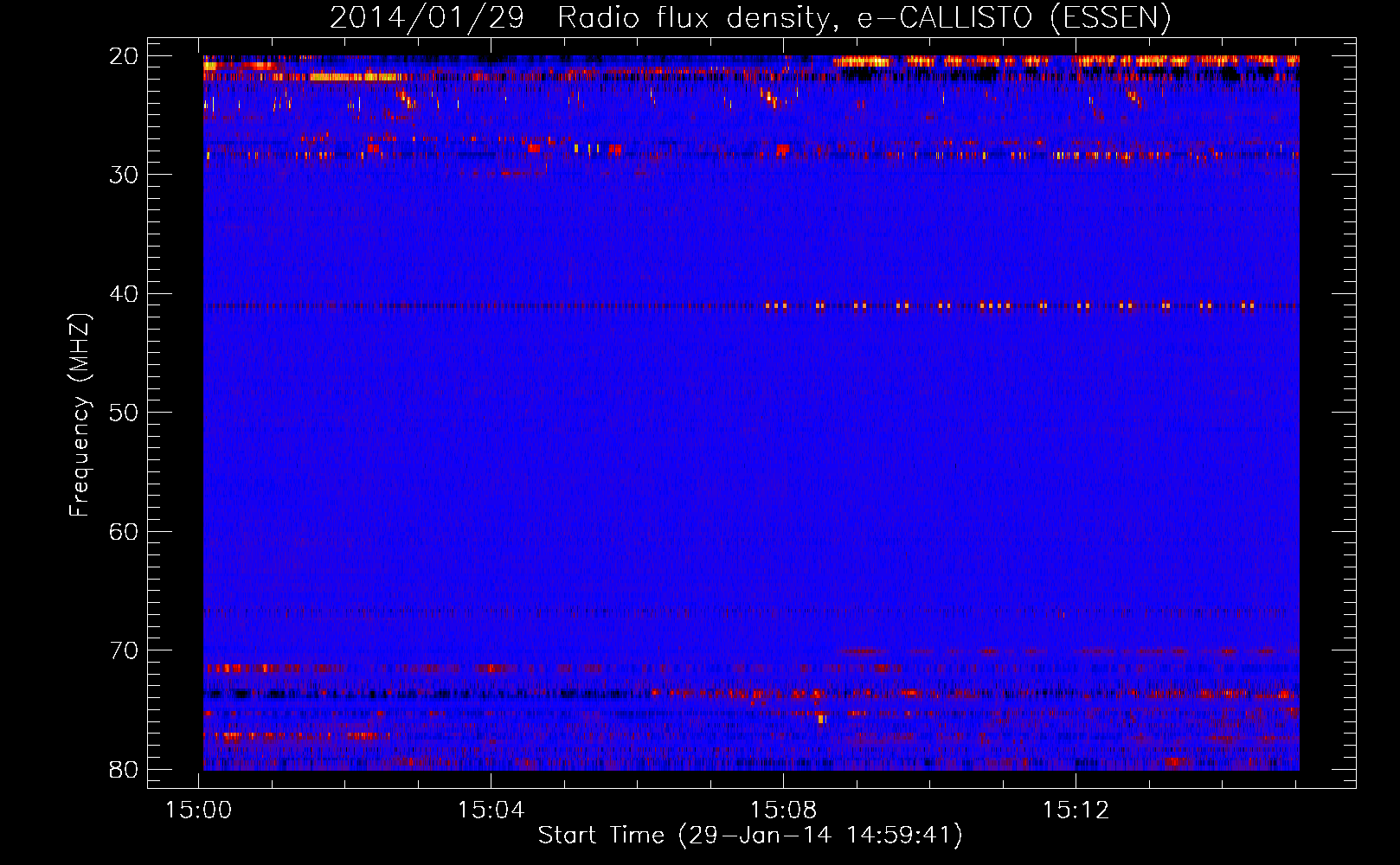Image resolution: width=1400 pixels, height=865 pixels.
Task: Click the 15:08 time tick label
Action: 783,811
